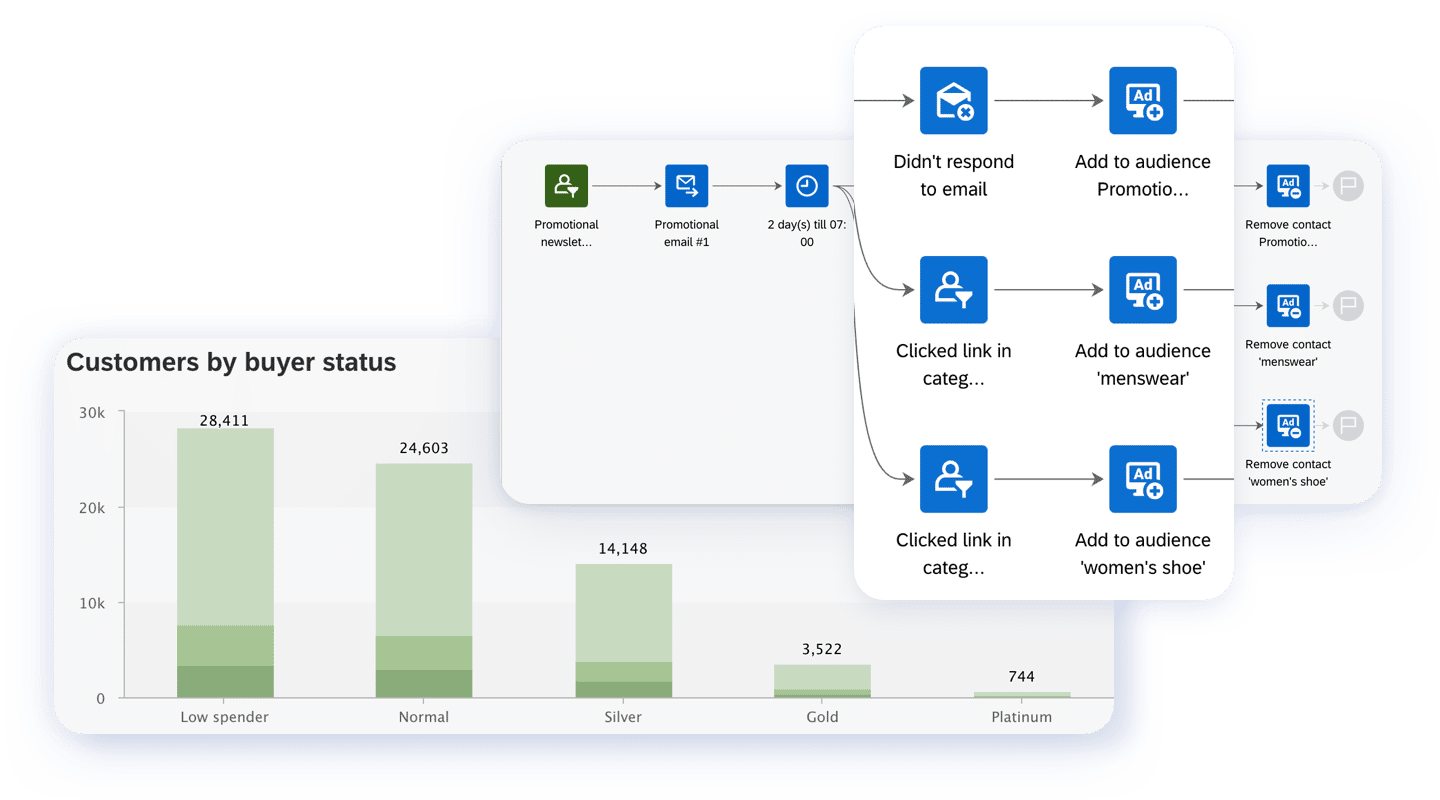Select the 2 day(s) wait clock icon
Image resolution: width=1440 pixels, height=800 pixels.
click(806, 186)
